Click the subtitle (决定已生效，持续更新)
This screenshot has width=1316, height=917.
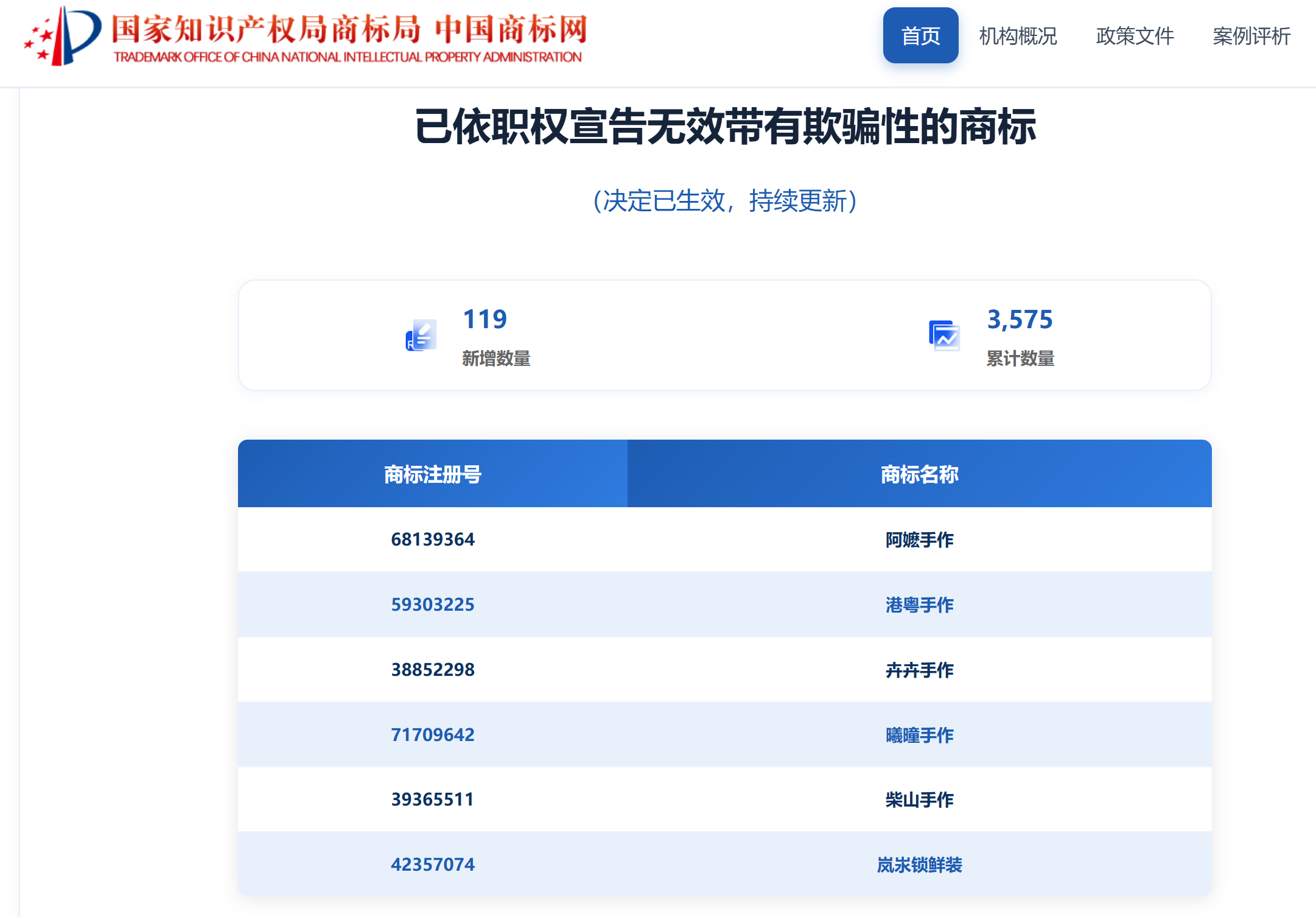coord(725,200)
